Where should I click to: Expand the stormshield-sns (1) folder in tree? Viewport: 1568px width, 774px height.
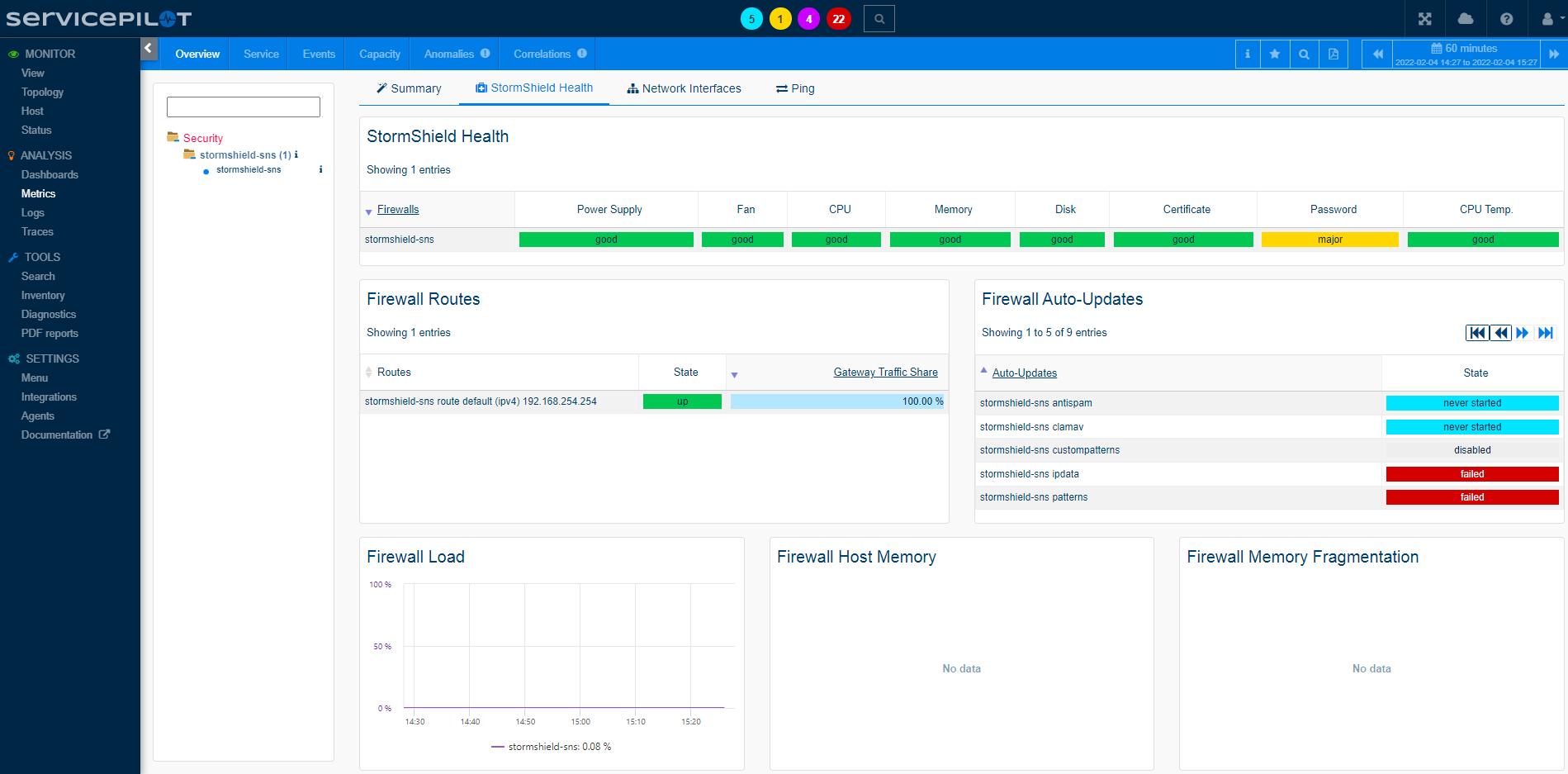[x=244, y=155]
